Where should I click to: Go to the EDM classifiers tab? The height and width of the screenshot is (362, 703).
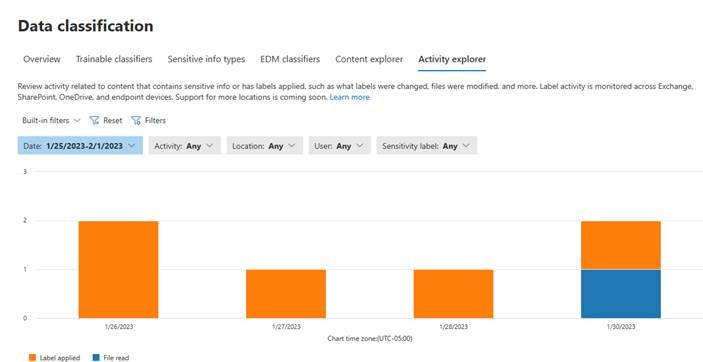(290, 59)
